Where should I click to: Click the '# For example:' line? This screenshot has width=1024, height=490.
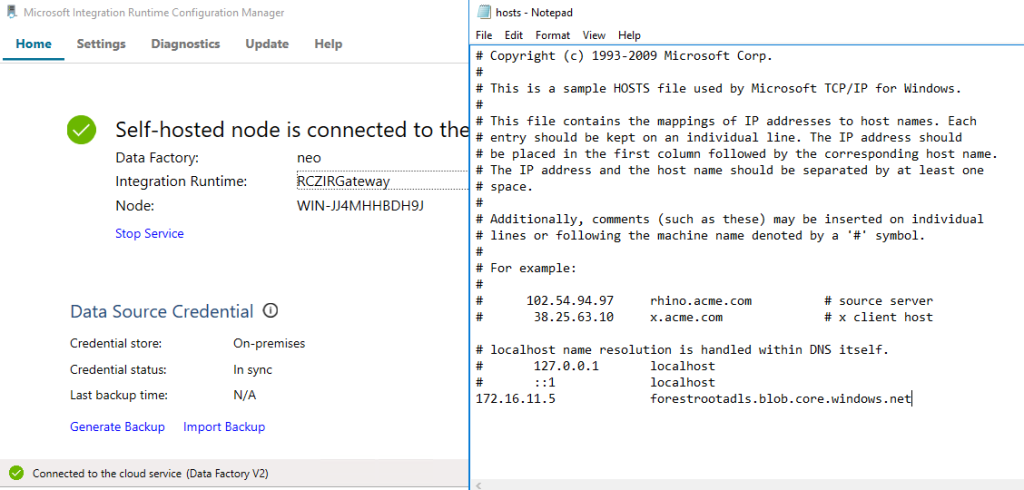[526, 268]
